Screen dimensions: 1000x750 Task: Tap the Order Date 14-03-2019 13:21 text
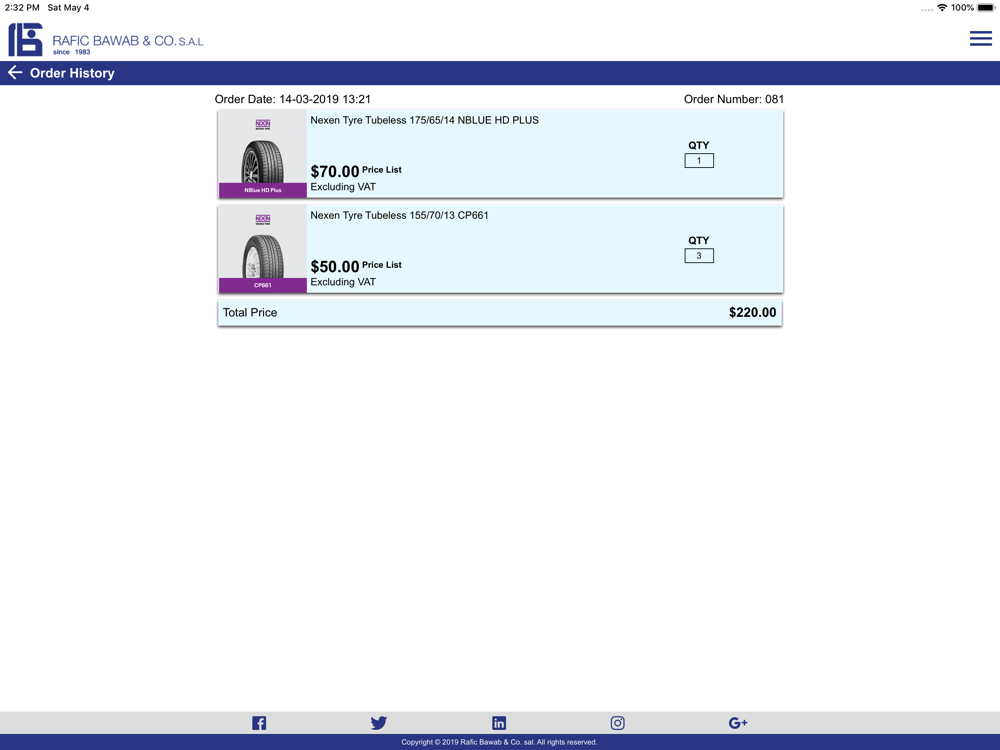[x=293, y=99]
